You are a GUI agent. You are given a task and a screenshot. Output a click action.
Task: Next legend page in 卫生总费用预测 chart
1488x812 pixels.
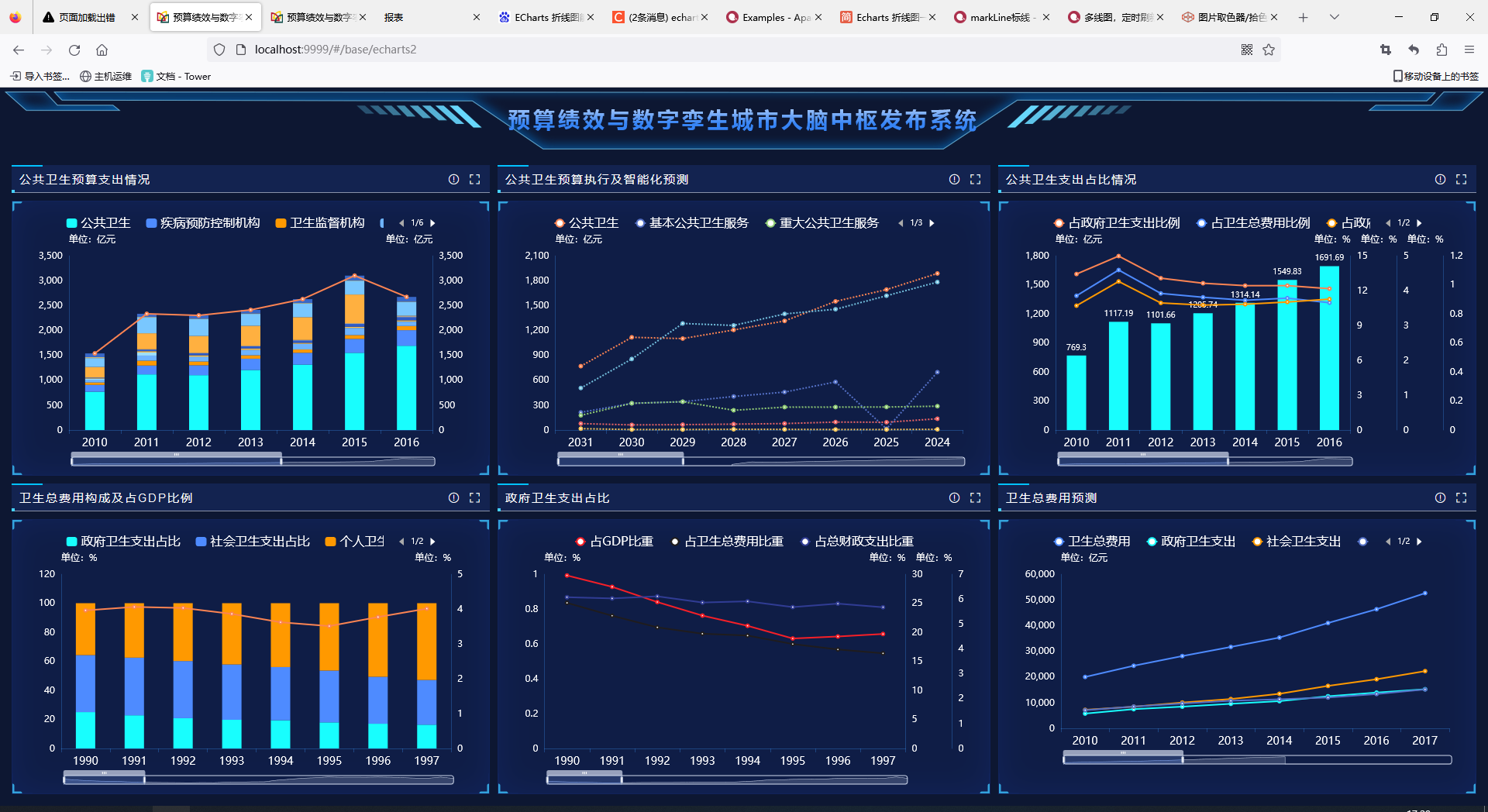click(1420, 542)
